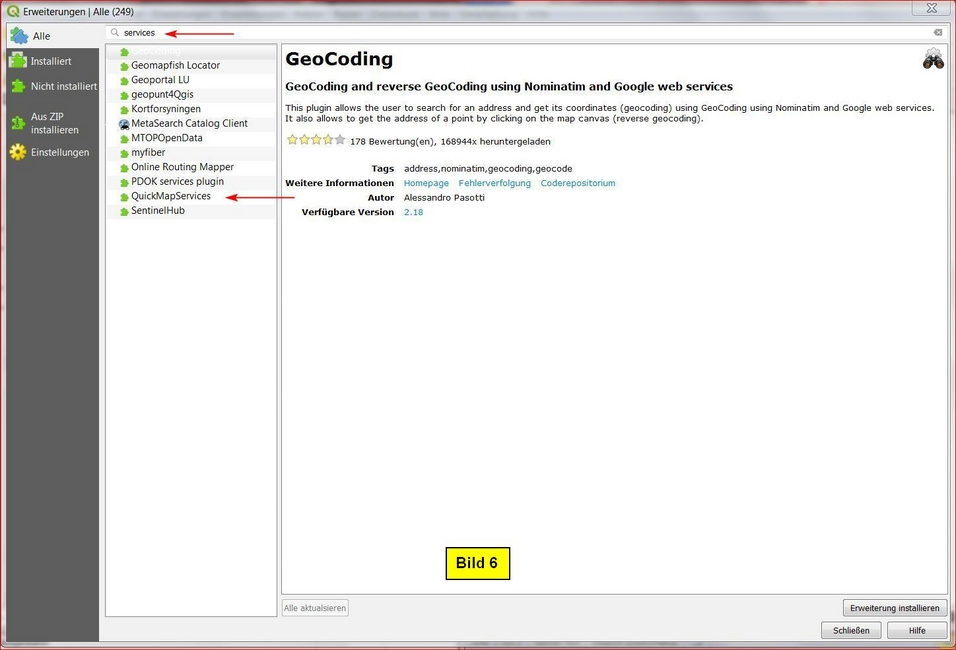
Task: Click the Einstellungen gear icon
Action: [18, 153]
